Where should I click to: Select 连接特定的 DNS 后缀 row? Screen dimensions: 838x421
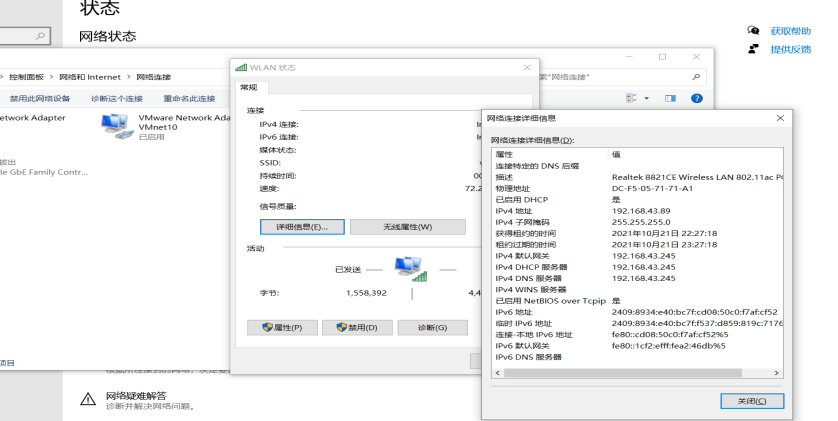tap(638, 166)
